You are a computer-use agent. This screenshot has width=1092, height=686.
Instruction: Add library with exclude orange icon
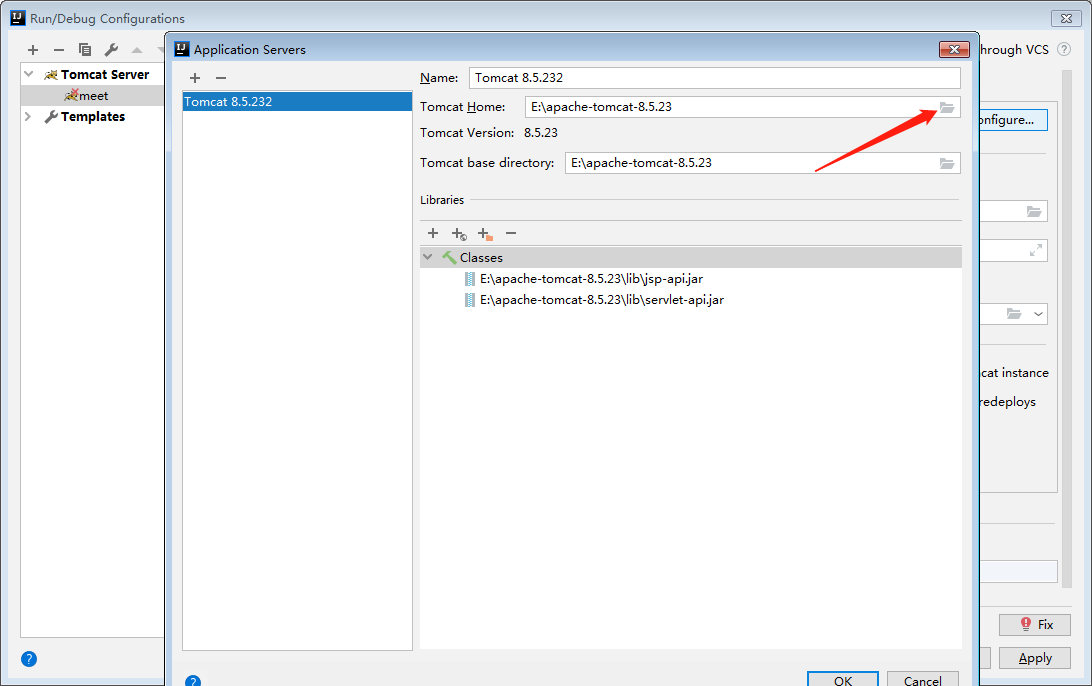coord(485,234)
